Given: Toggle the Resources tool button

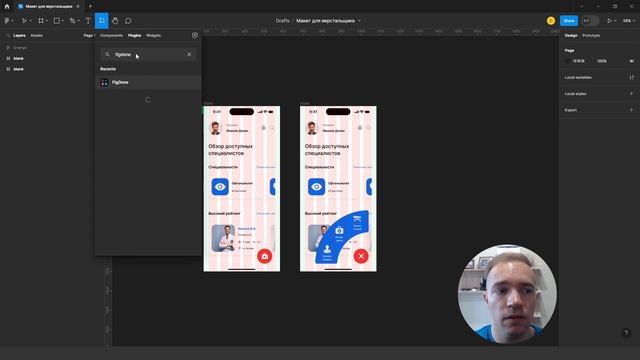Looking at the screenshot, I should (102, 20).
